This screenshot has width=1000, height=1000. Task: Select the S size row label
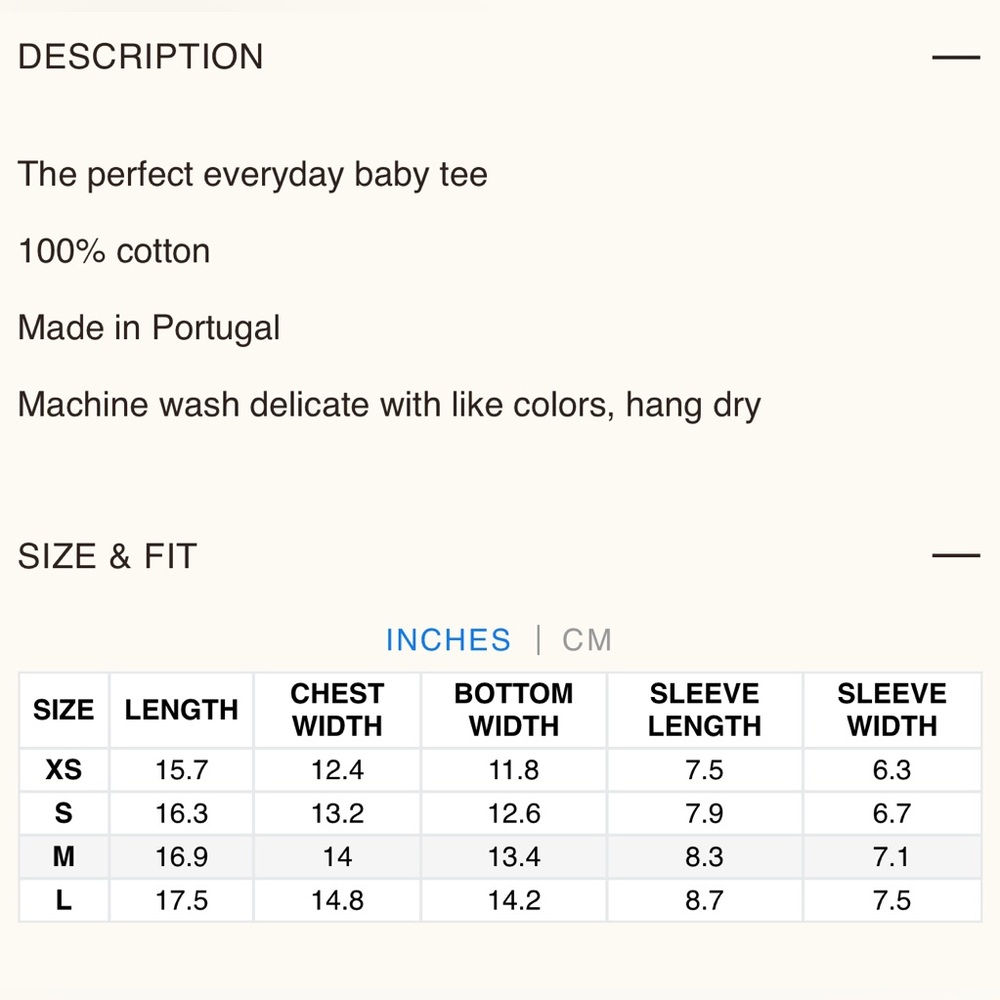(64, 813)
